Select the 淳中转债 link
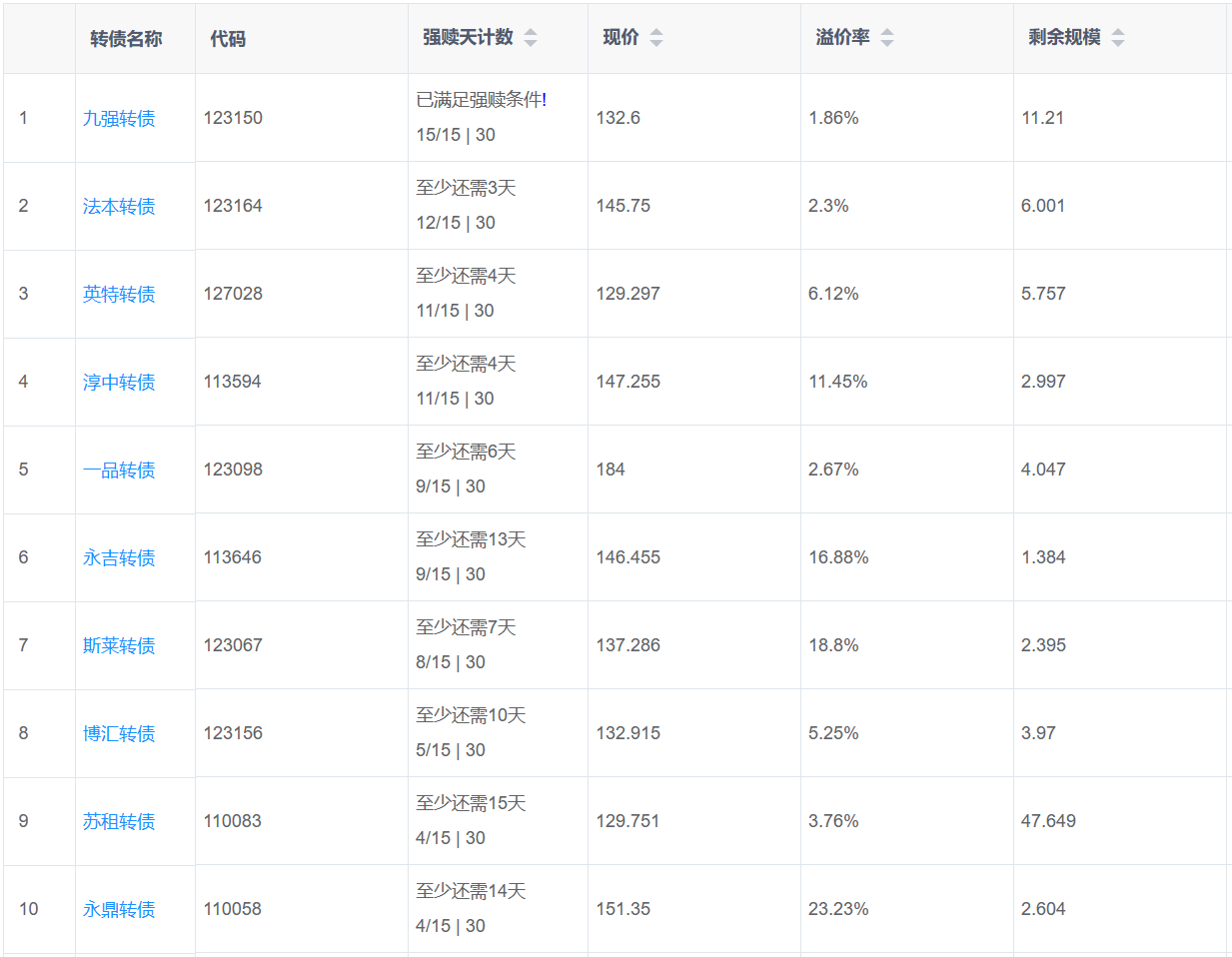This screenshot has width=1232, height=957. [119, 383]
